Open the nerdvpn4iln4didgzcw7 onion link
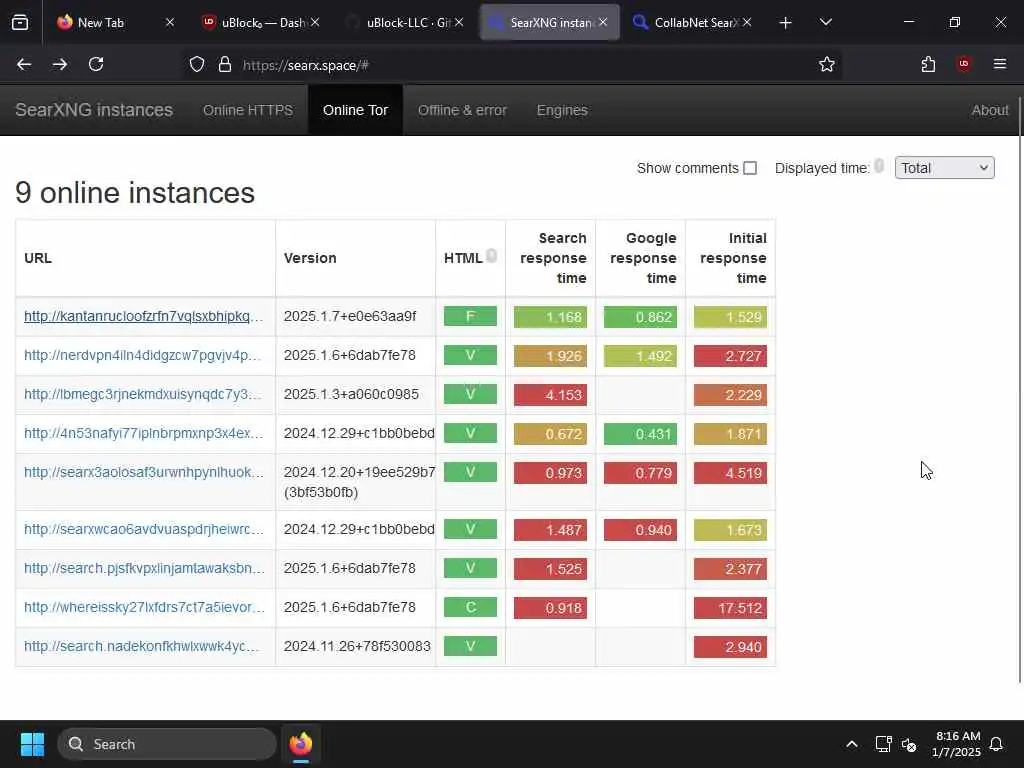Screen dimensions: 1024x768 coord(143,355)
